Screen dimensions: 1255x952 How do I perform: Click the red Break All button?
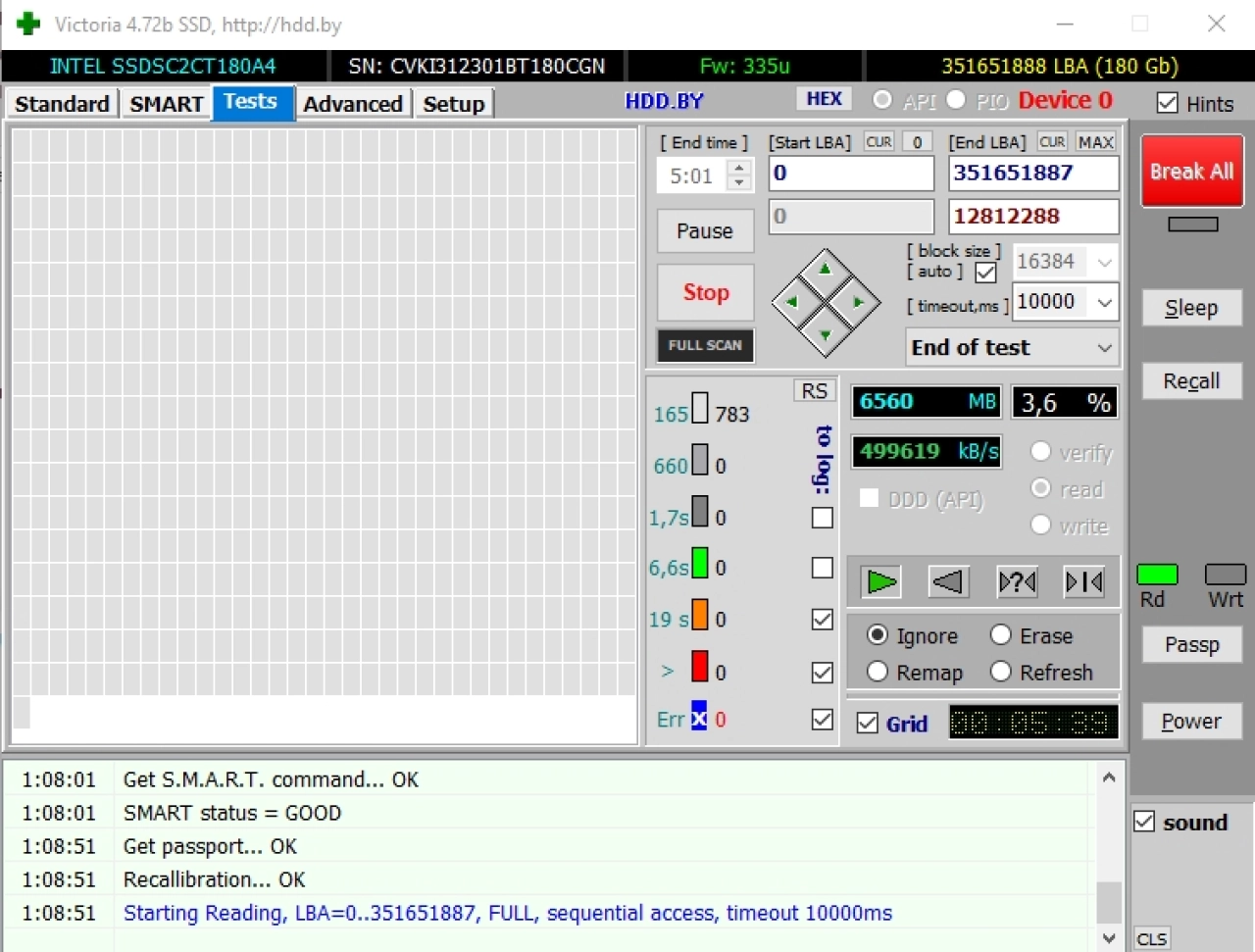coord(1191,172)
